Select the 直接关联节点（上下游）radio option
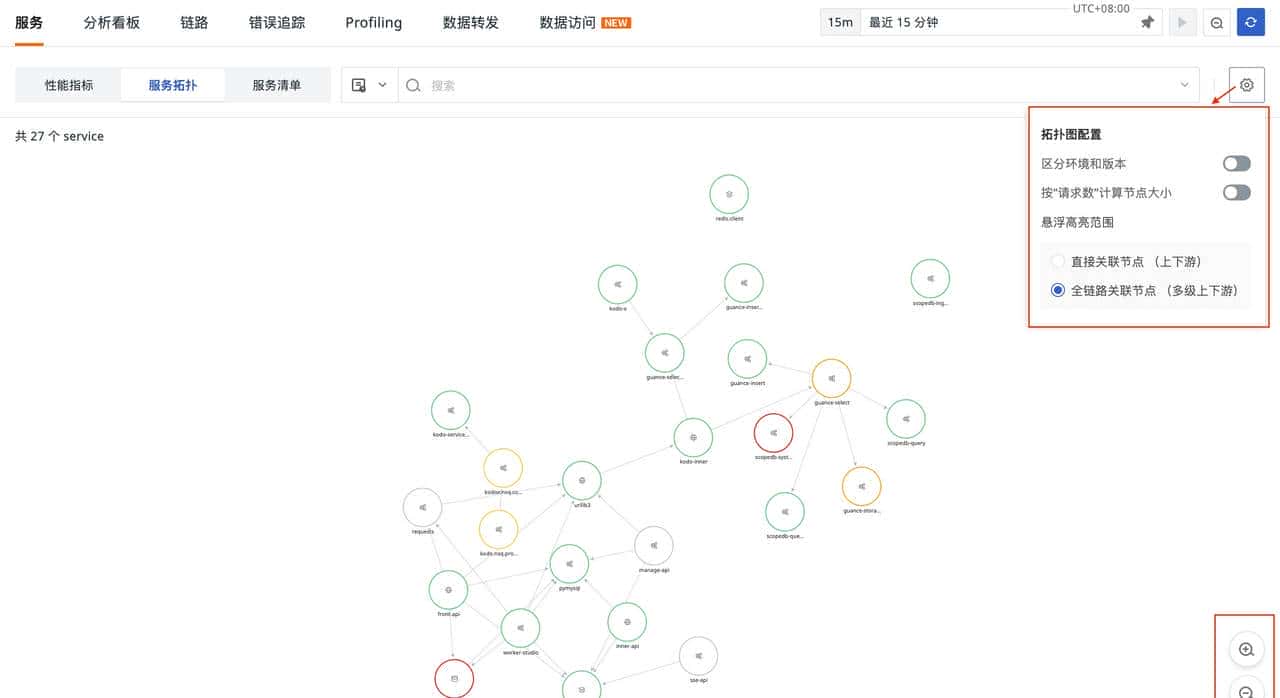Viewport: 1280px width, 698px height. pyautogui.click(x=1058, y=260)
